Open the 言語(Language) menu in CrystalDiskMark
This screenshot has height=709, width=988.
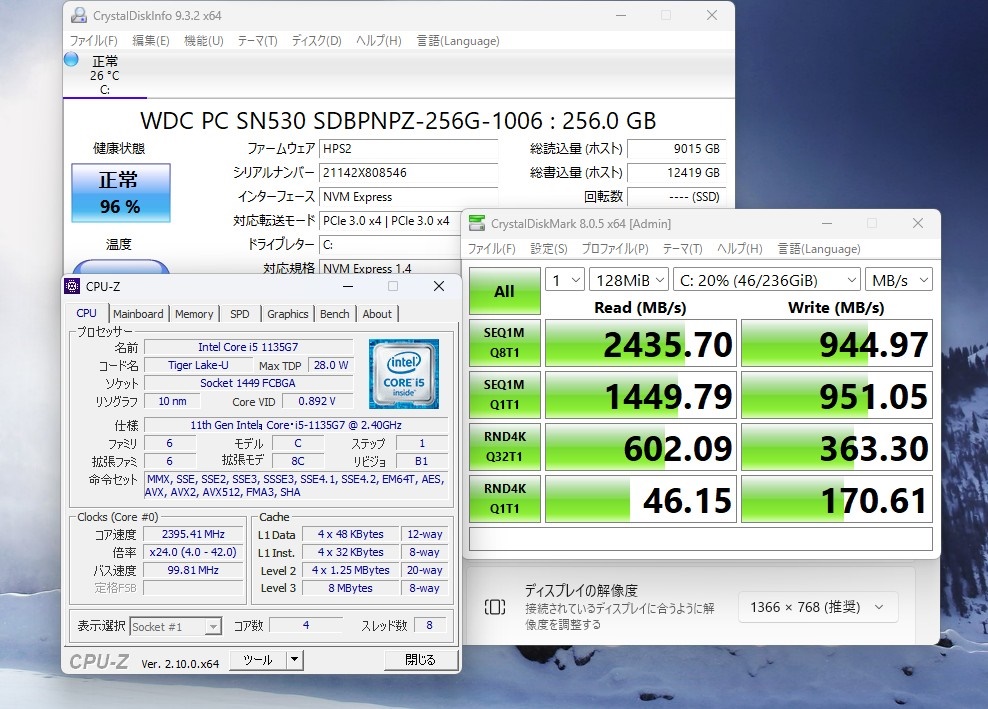819,249
